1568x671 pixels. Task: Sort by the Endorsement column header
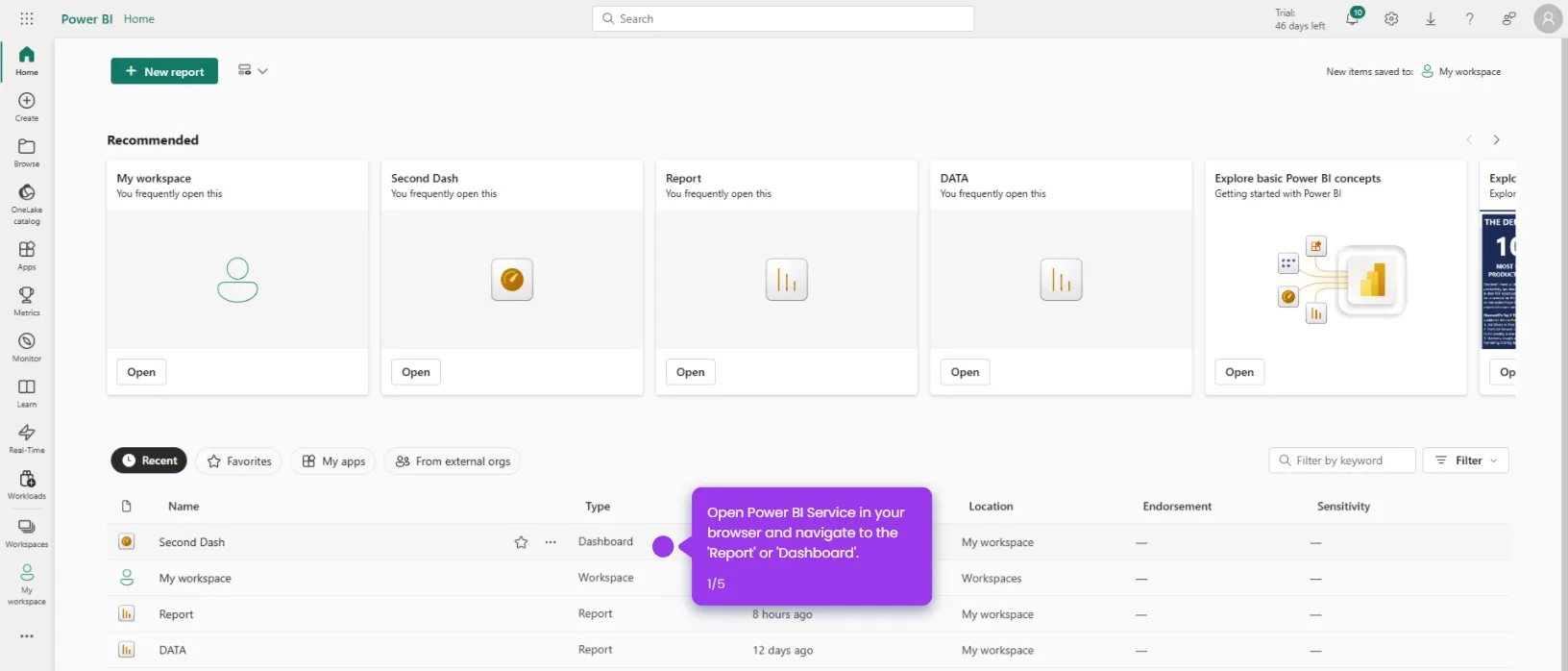[1177, 507]
